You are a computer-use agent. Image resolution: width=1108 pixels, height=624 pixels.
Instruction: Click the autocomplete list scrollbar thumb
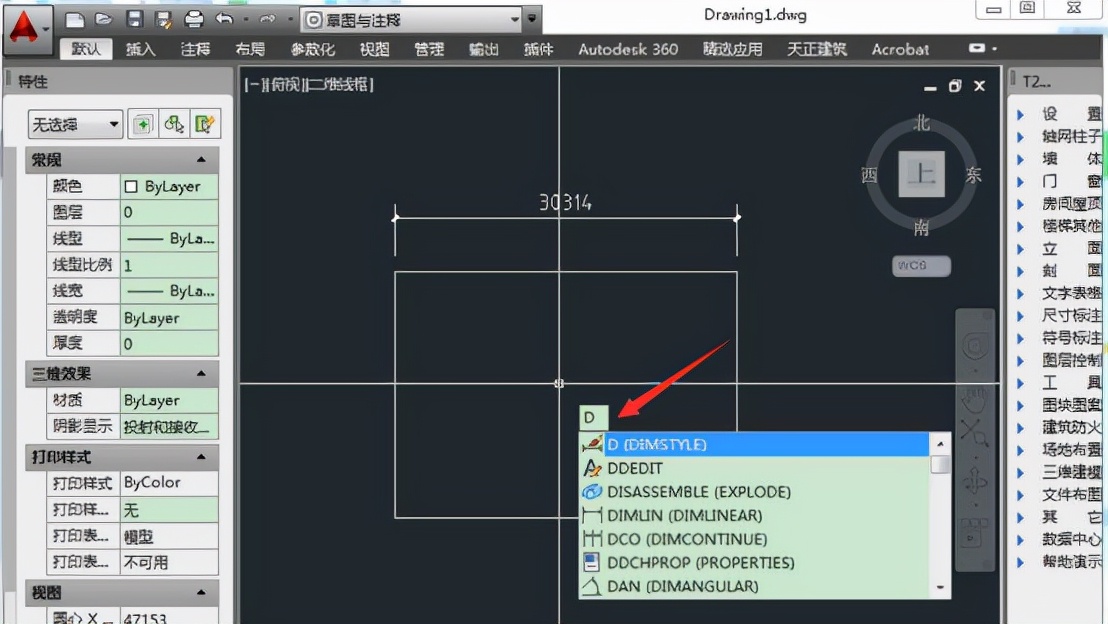coord(940,464)
